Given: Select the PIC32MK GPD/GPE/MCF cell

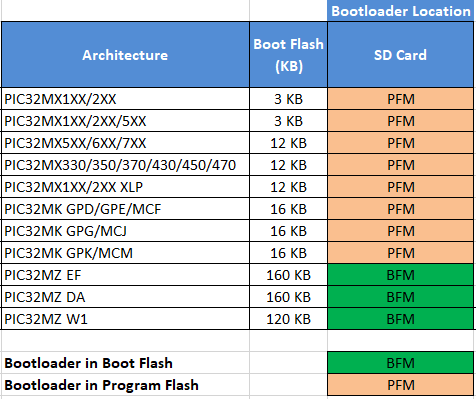Looking at the screenshot, I should (125, 209).
